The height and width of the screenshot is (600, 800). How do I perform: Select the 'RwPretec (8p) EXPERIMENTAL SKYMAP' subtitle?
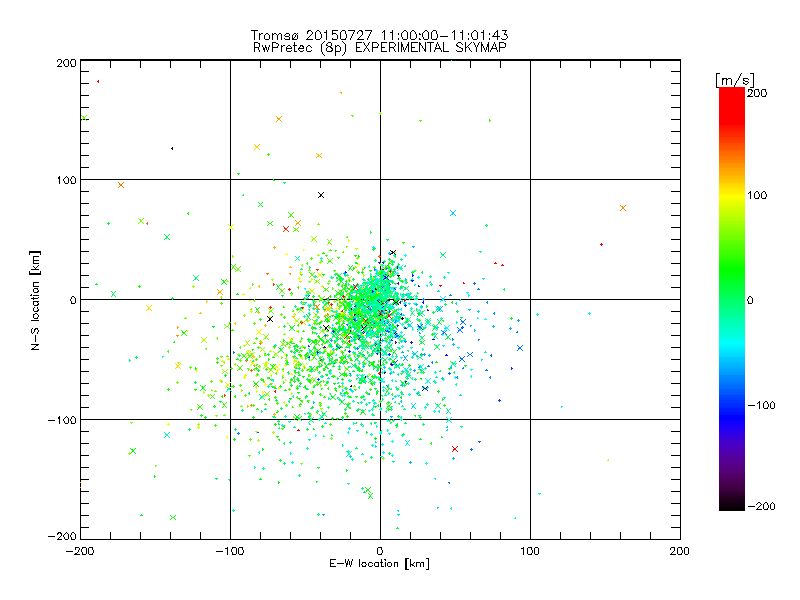point(380,47)
